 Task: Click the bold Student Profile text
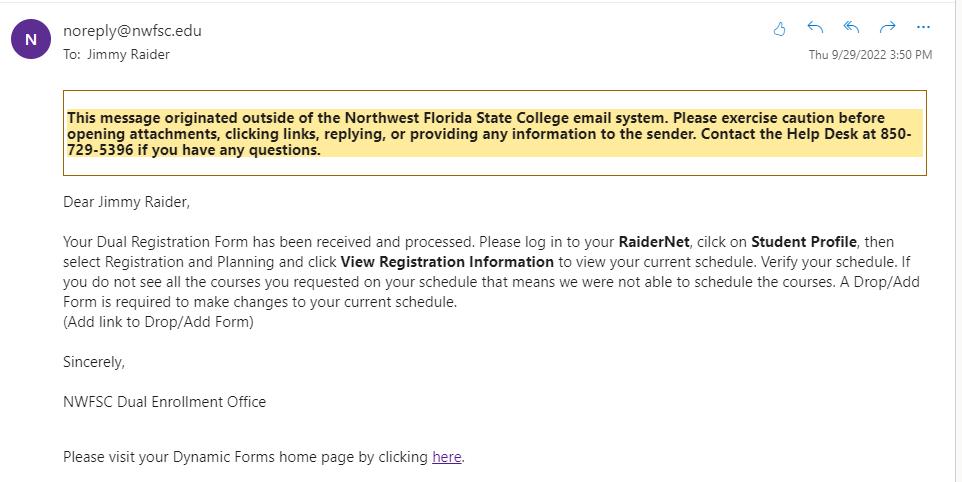coord(804,241)
